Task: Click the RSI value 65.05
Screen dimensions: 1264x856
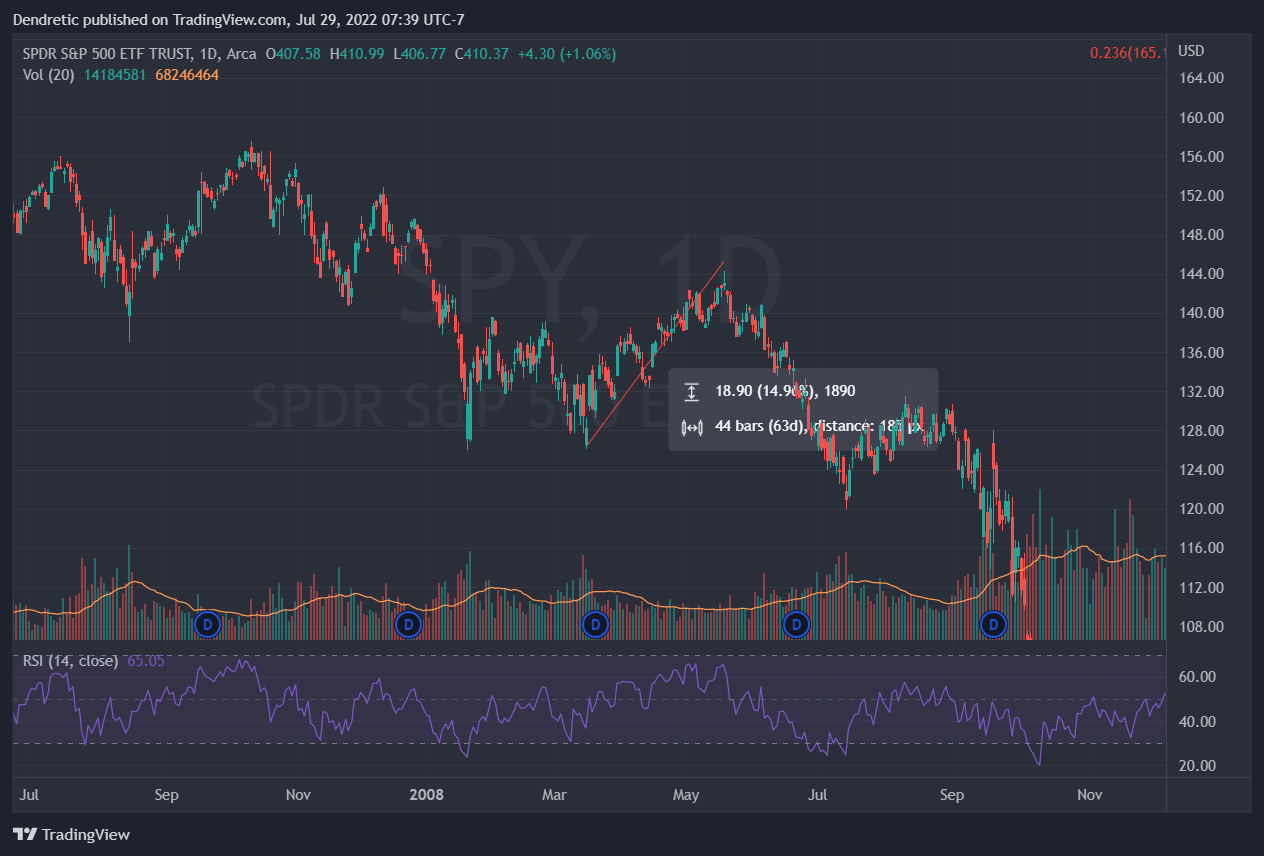Action: (146, 661)
